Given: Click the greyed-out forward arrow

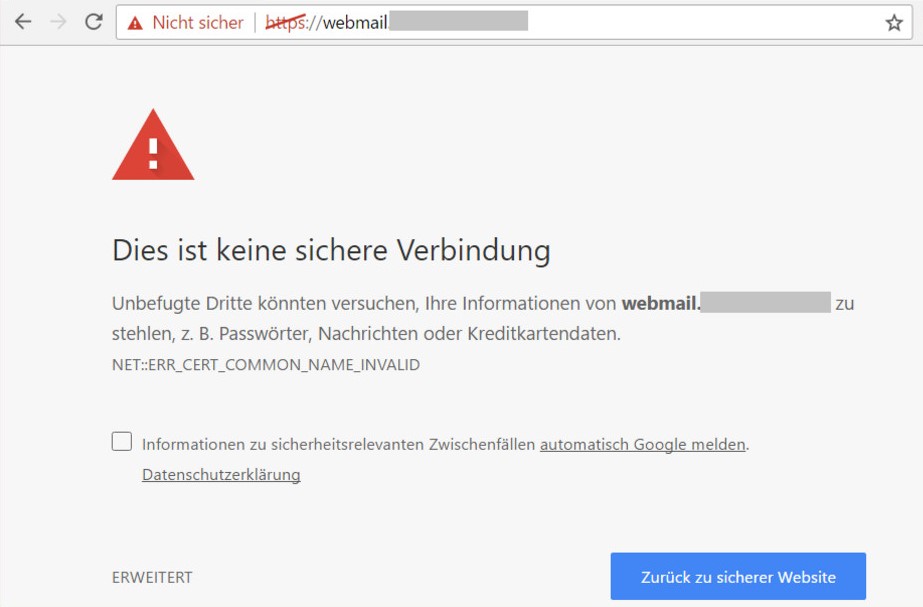Looking at the screenshot, I should (58, 22).
